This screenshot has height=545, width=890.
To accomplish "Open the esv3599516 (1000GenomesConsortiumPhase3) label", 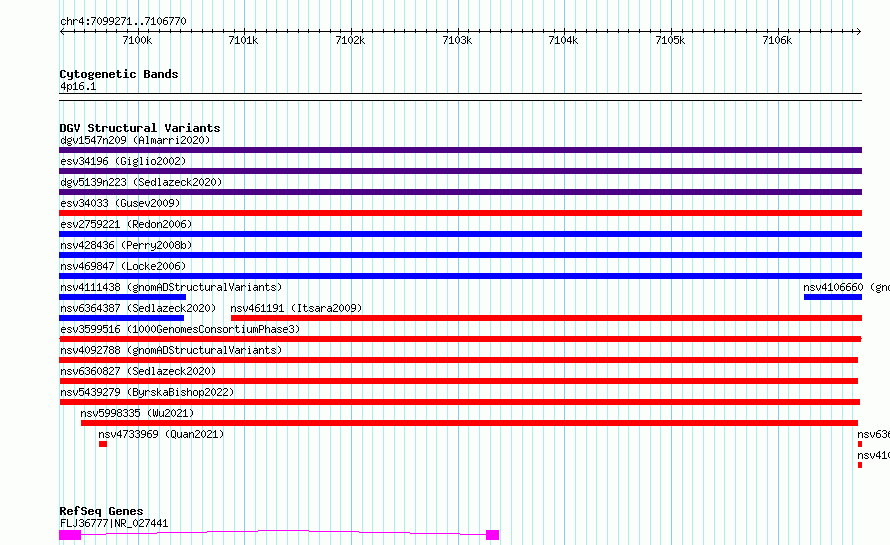I will 180,329.
